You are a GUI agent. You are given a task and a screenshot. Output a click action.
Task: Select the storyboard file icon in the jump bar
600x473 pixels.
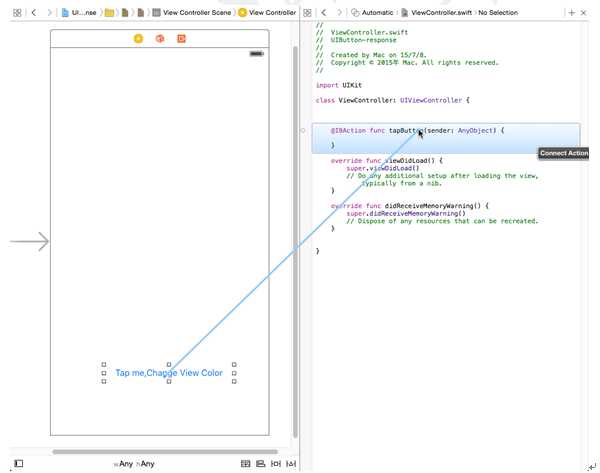pyautogui.click(x=65, y=13)
